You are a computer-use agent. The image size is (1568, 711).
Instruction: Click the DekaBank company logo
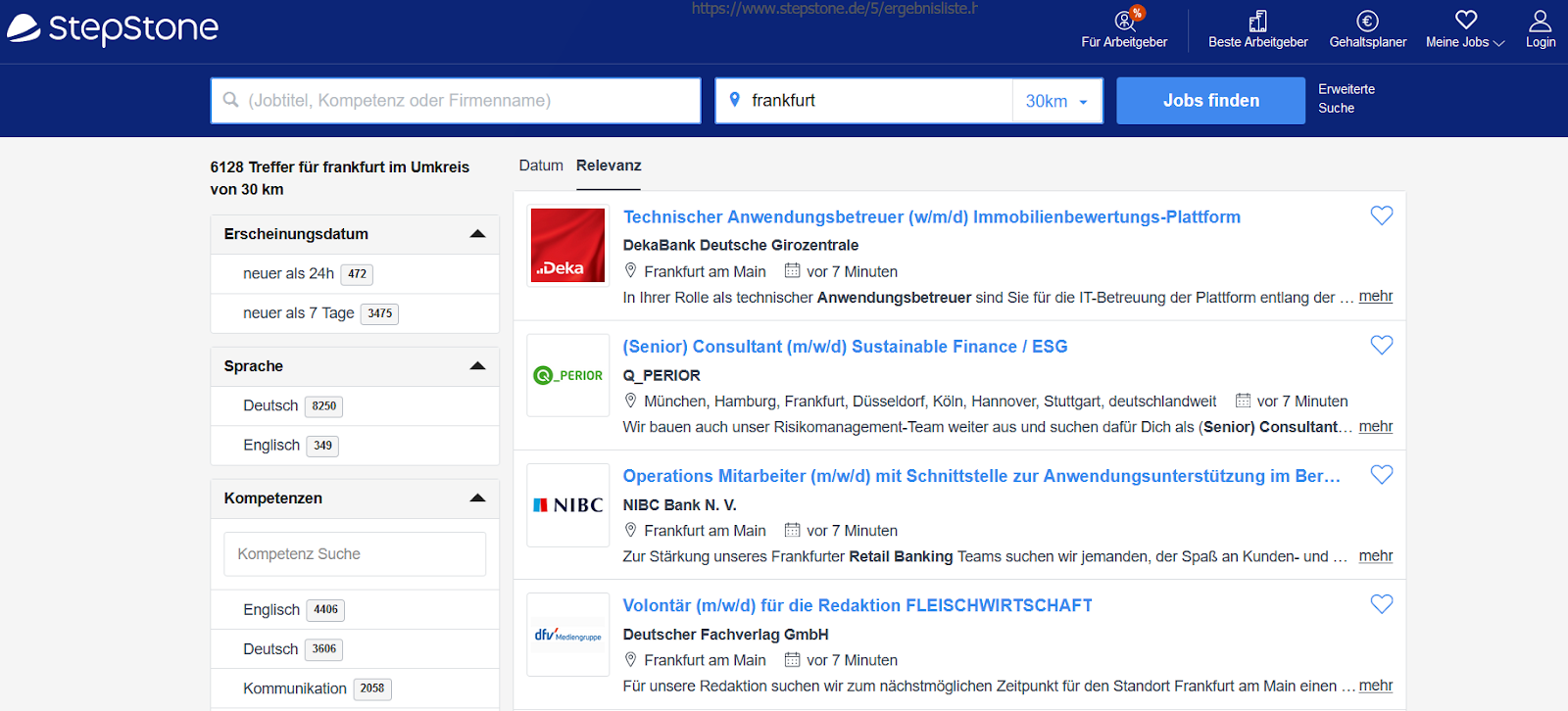(x=568, y=246)
